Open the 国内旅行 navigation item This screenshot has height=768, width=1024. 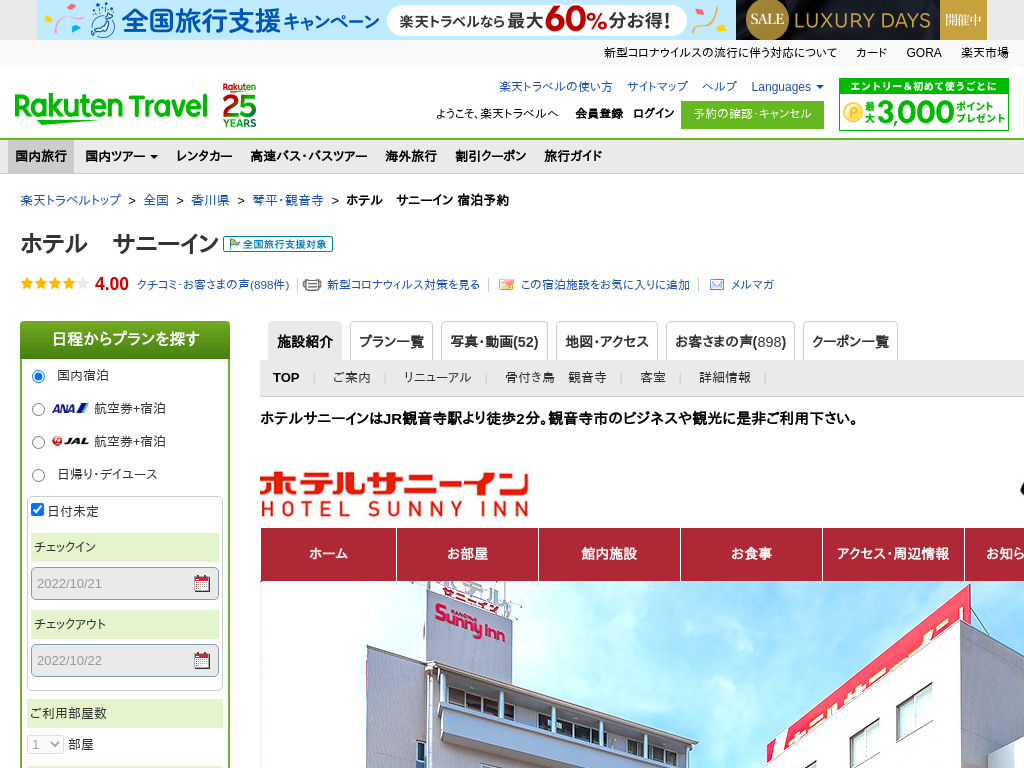(41, 156)
